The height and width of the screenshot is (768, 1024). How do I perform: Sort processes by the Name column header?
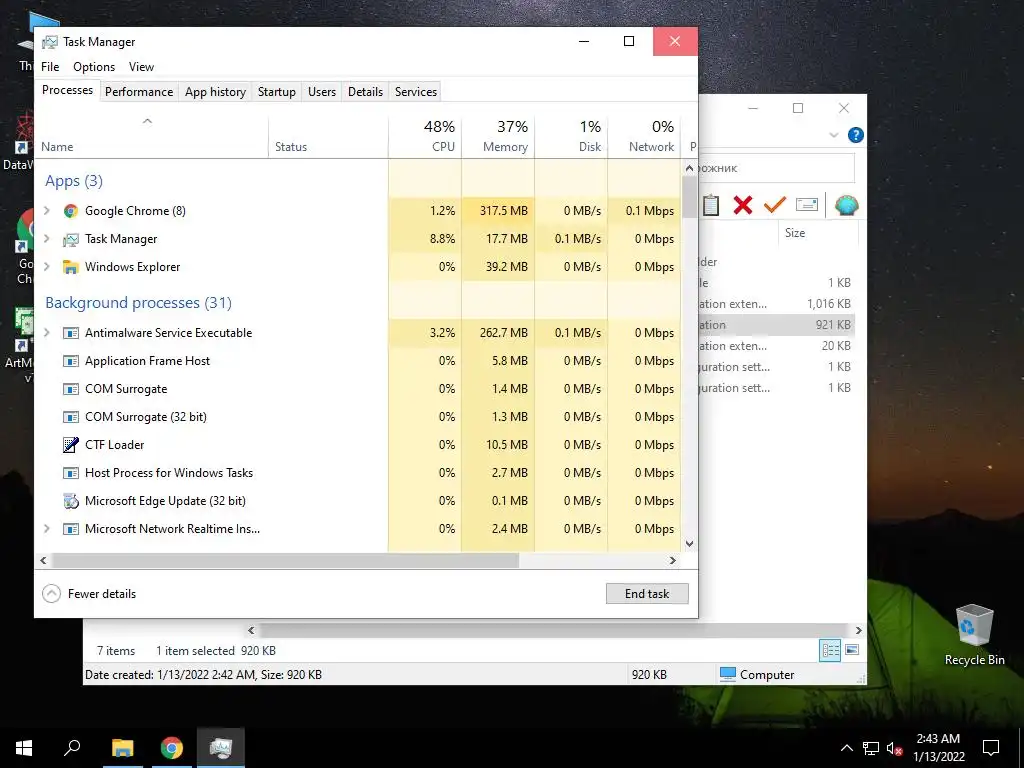click(x=152, y=137)
